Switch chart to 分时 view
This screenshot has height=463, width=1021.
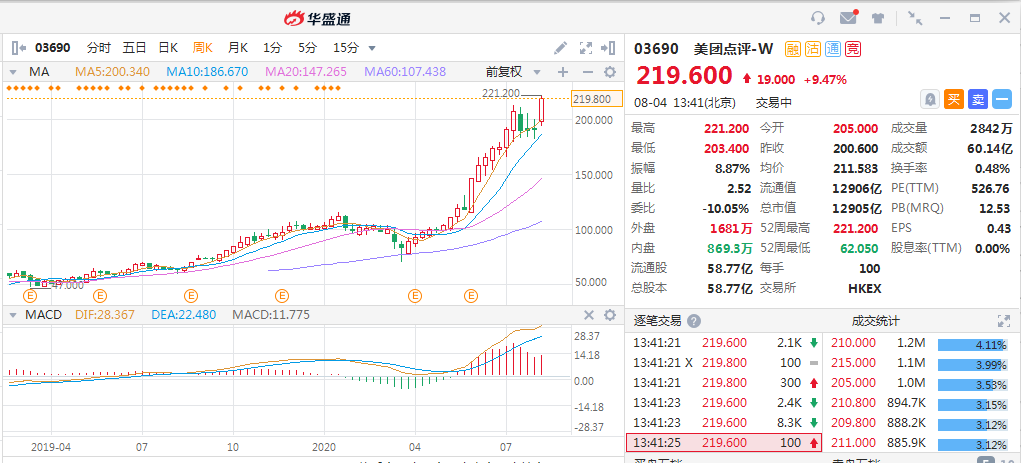click(x=99, y=48)
